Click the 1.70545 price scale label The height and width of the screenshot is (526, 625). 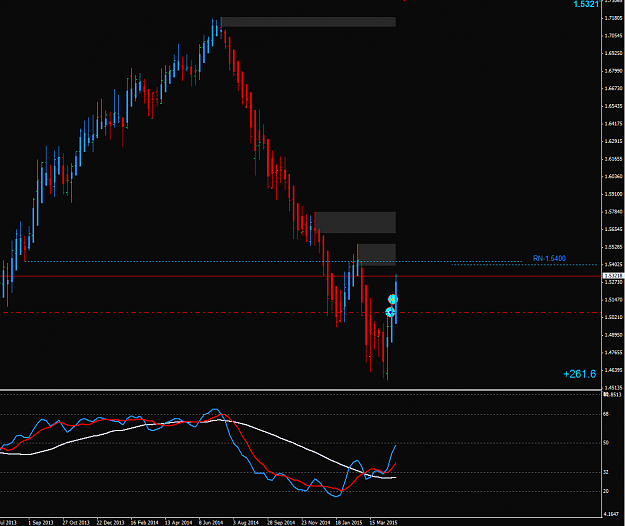click(x=613, y=35)
